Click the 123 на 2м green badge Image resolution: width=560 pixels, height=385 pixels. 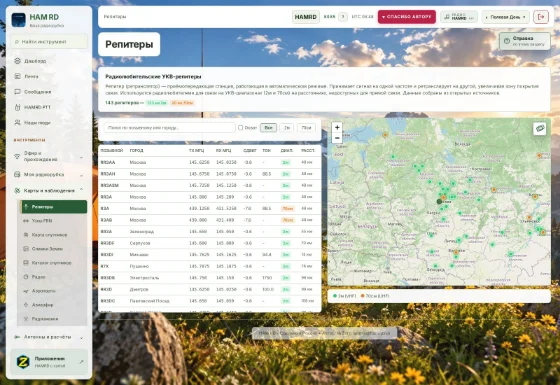coord(157,103)
